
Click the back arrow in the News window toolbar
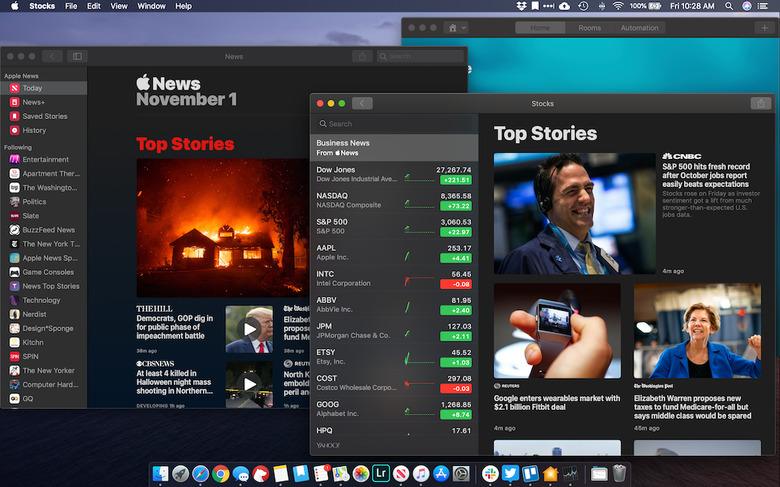(52, 56)
